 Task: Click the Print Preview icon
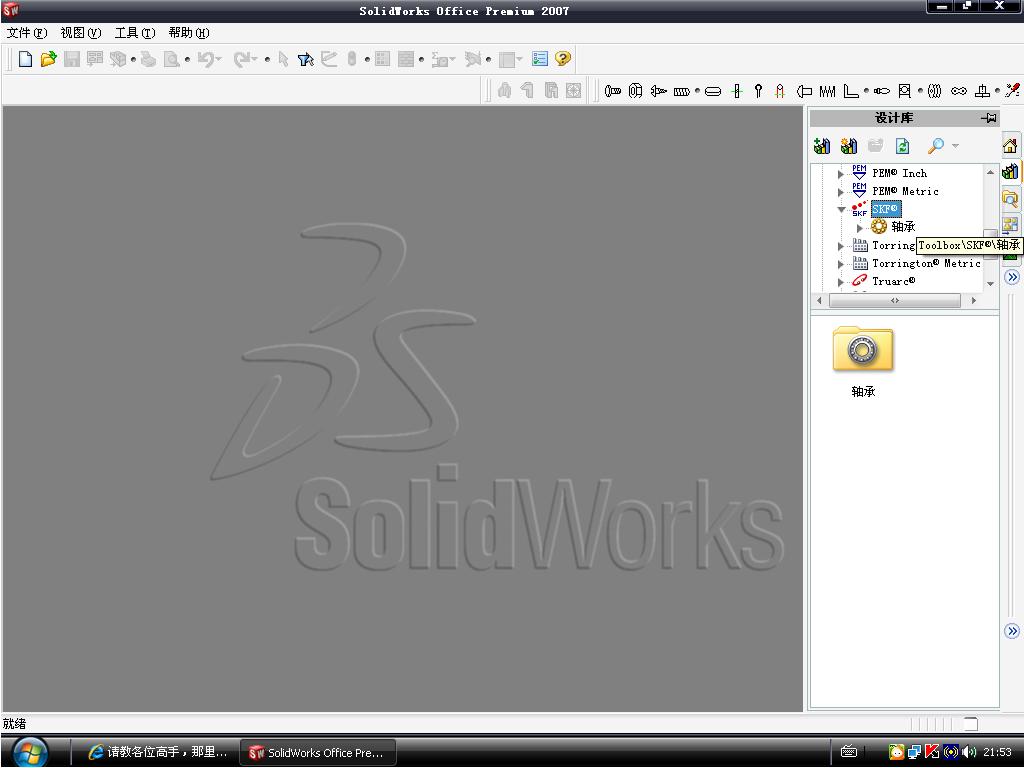click(171, 59)
